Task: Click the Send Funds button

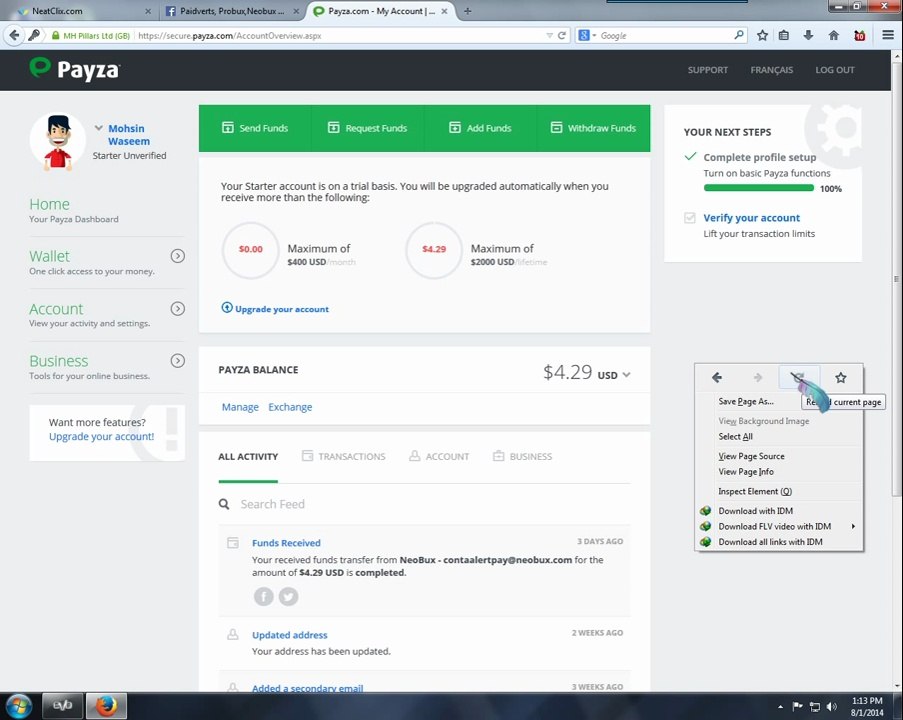Action: [x=255, y=128]
